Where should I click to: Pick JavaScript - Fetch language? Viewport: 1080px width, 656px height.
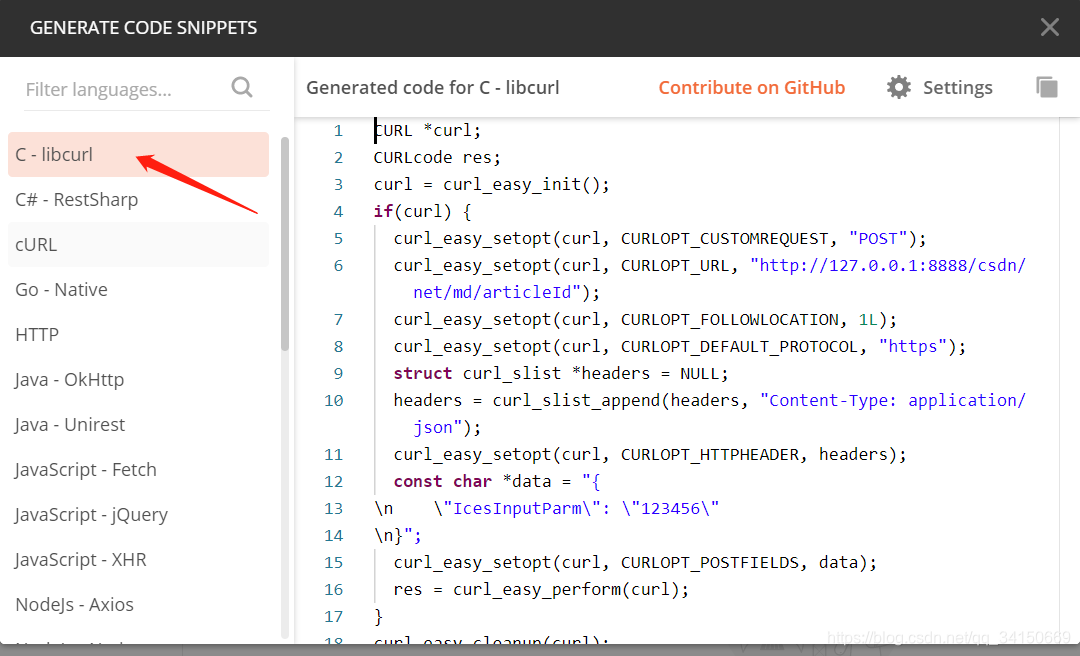138,469
